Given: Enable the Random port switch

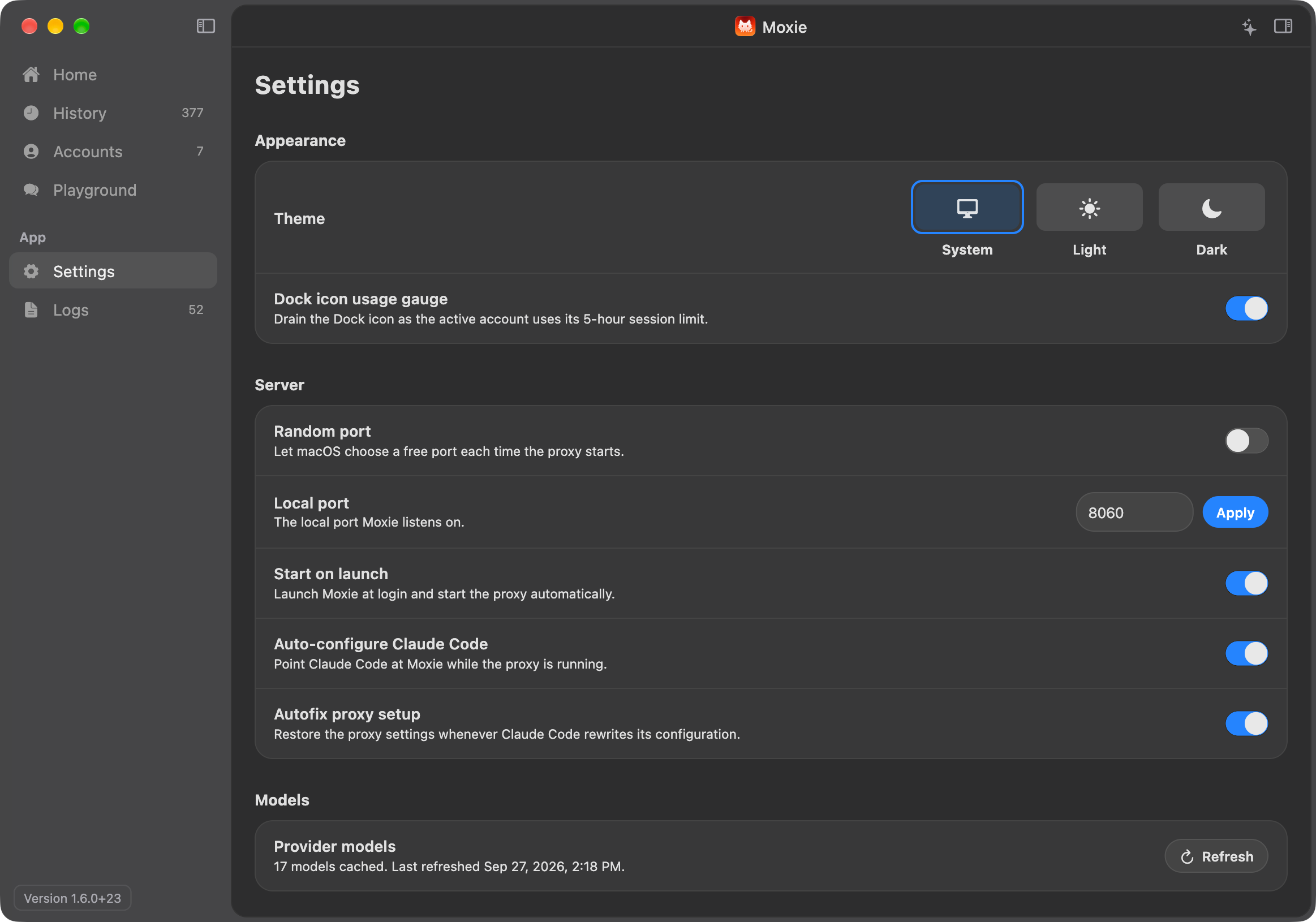Looking at the screenshot, I should click(x=1246, y=441).
